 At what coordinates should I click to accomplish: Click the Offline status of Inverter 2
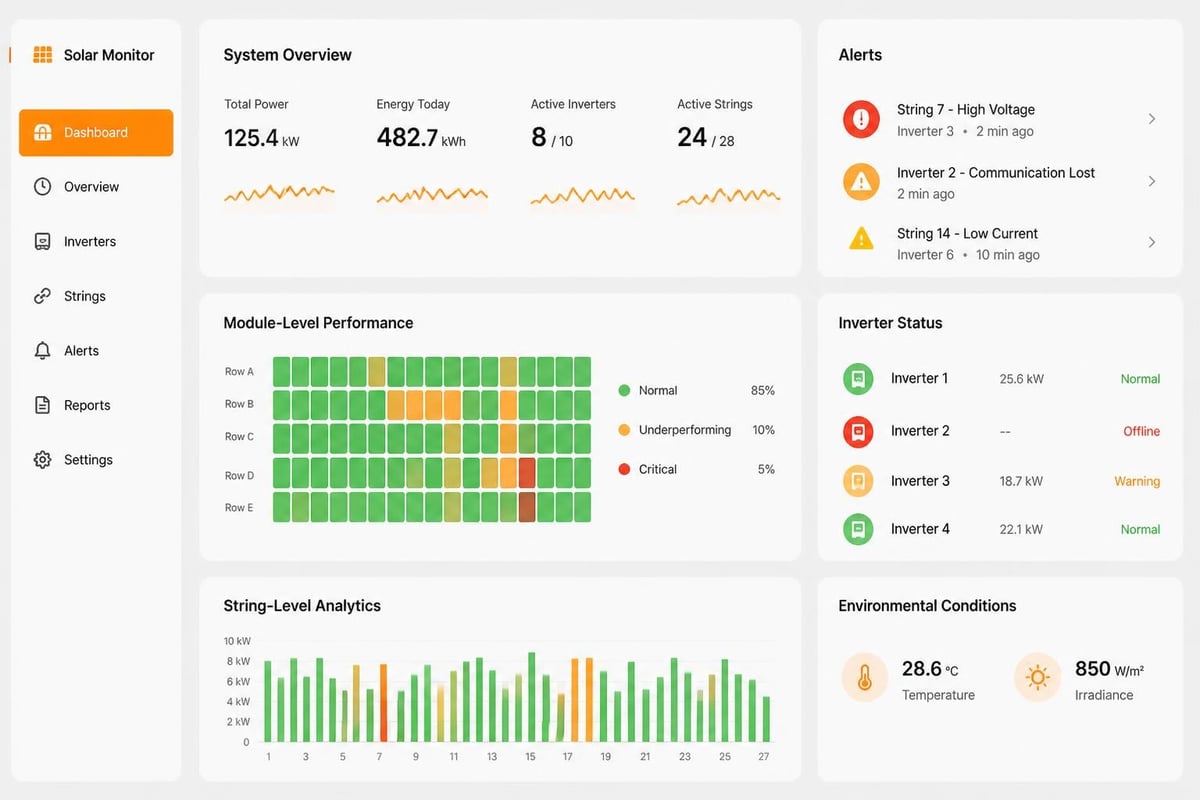(x=1141, y=431)
